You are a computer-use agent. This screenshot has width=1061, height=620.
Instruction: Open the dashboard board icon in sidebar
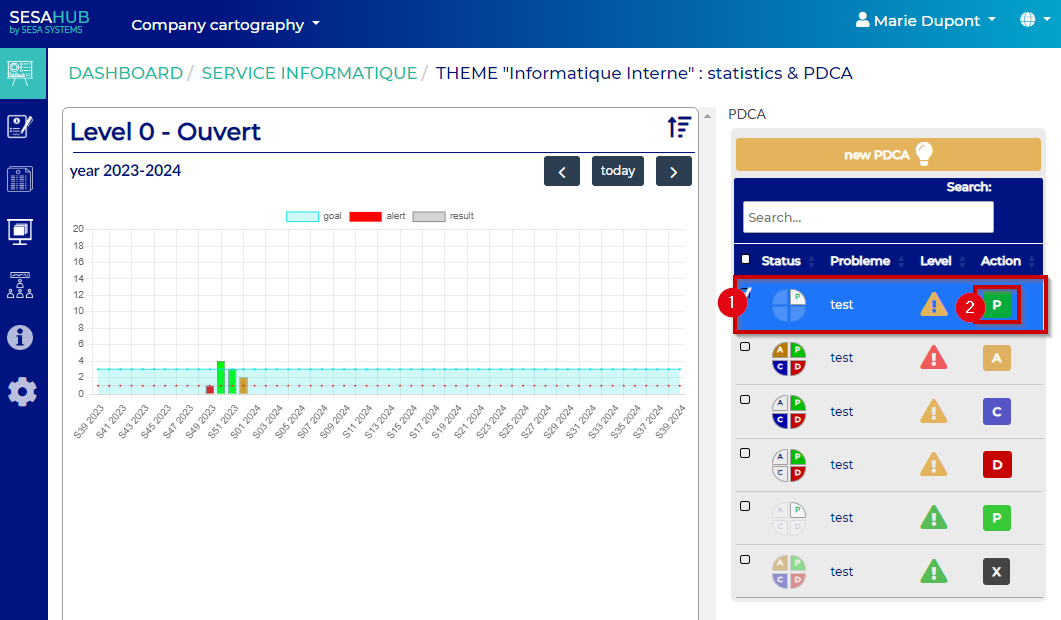22,73
